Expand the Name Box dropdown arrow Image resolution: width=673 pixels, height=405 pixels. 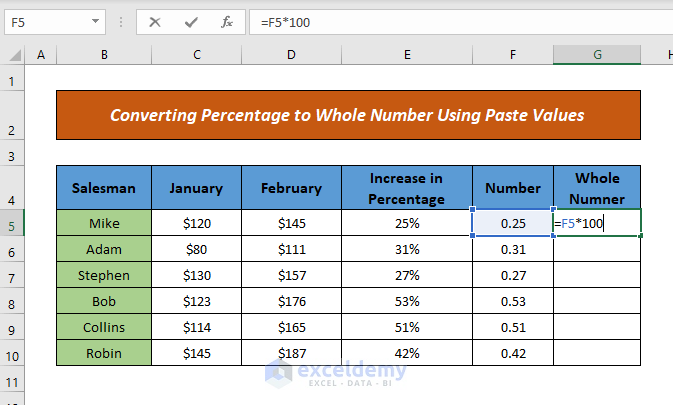tap(95, 22)
